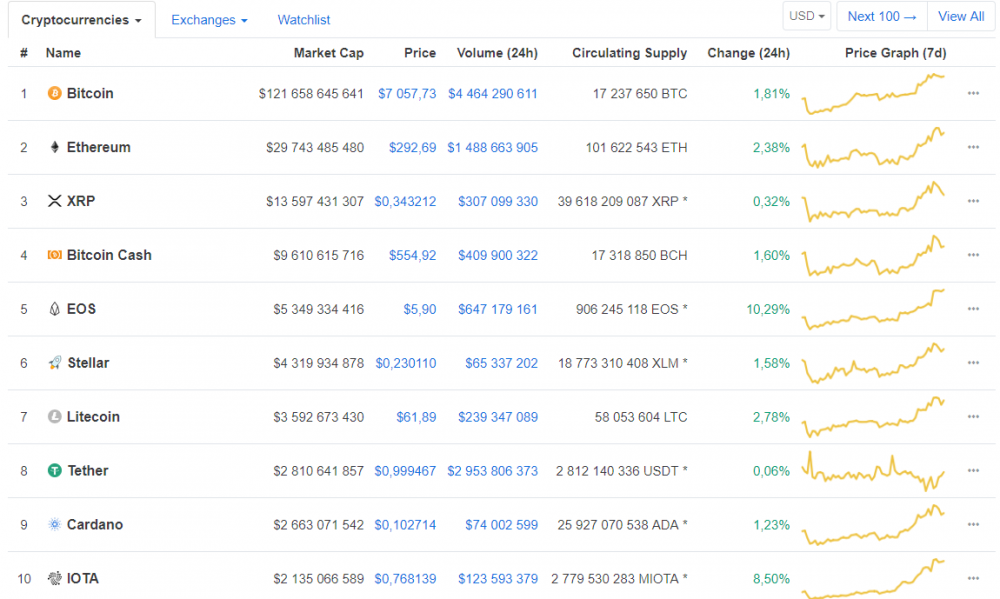The image size is (1000, 599).
Task: Open the more options menu for Cardano
Action: (973, 525)
